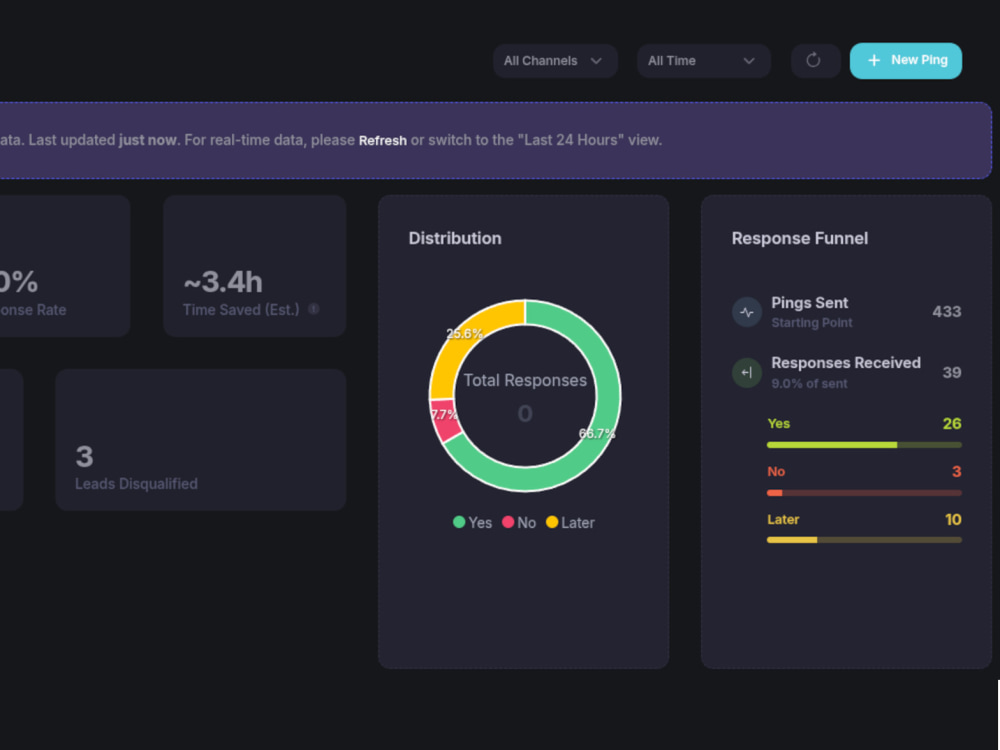Image resolution: width=1000 pixels, height=750 pixels.
Task: Click the 66.7% chart label
Action: [597, 434]
